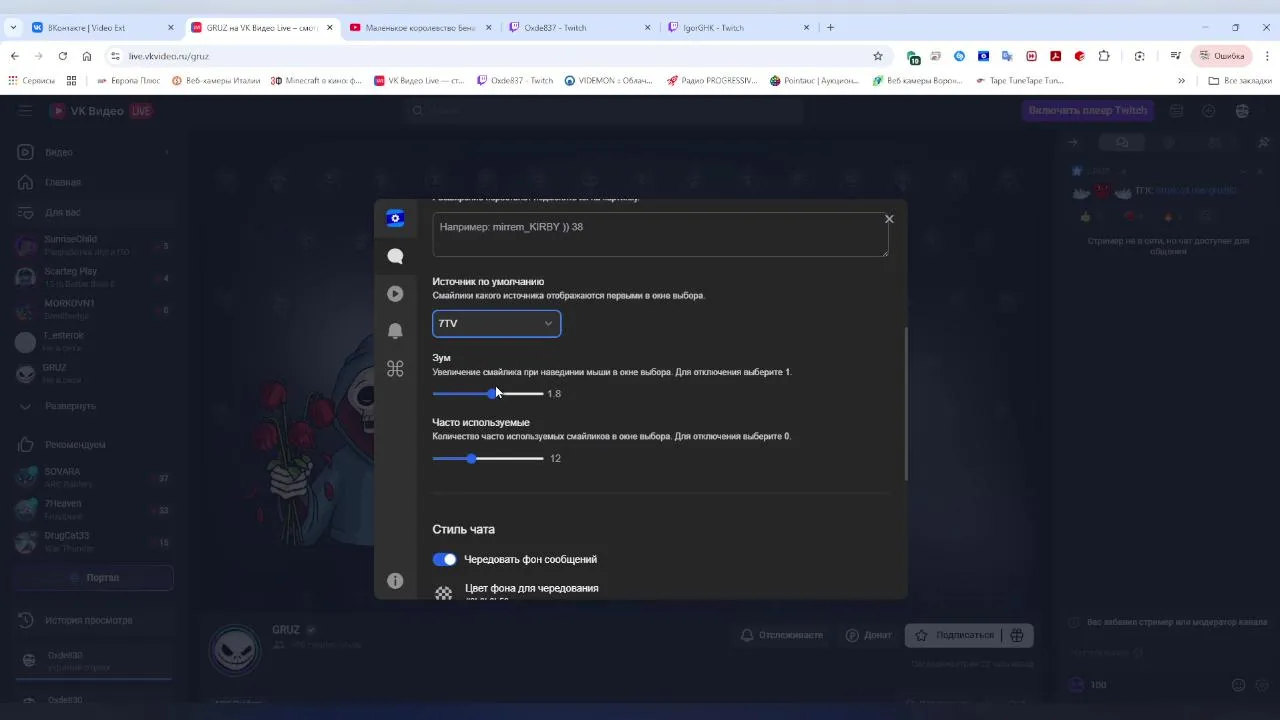Reload the current page
Image resolution: width=1280 pixels, height=720 pixels.
point(63,56)
